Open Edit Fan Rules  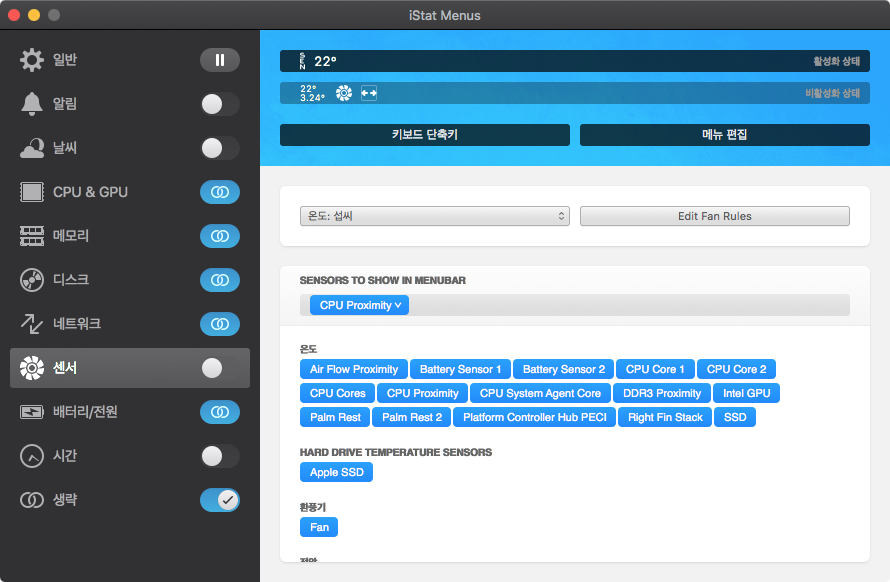click(x=715, y=216)
